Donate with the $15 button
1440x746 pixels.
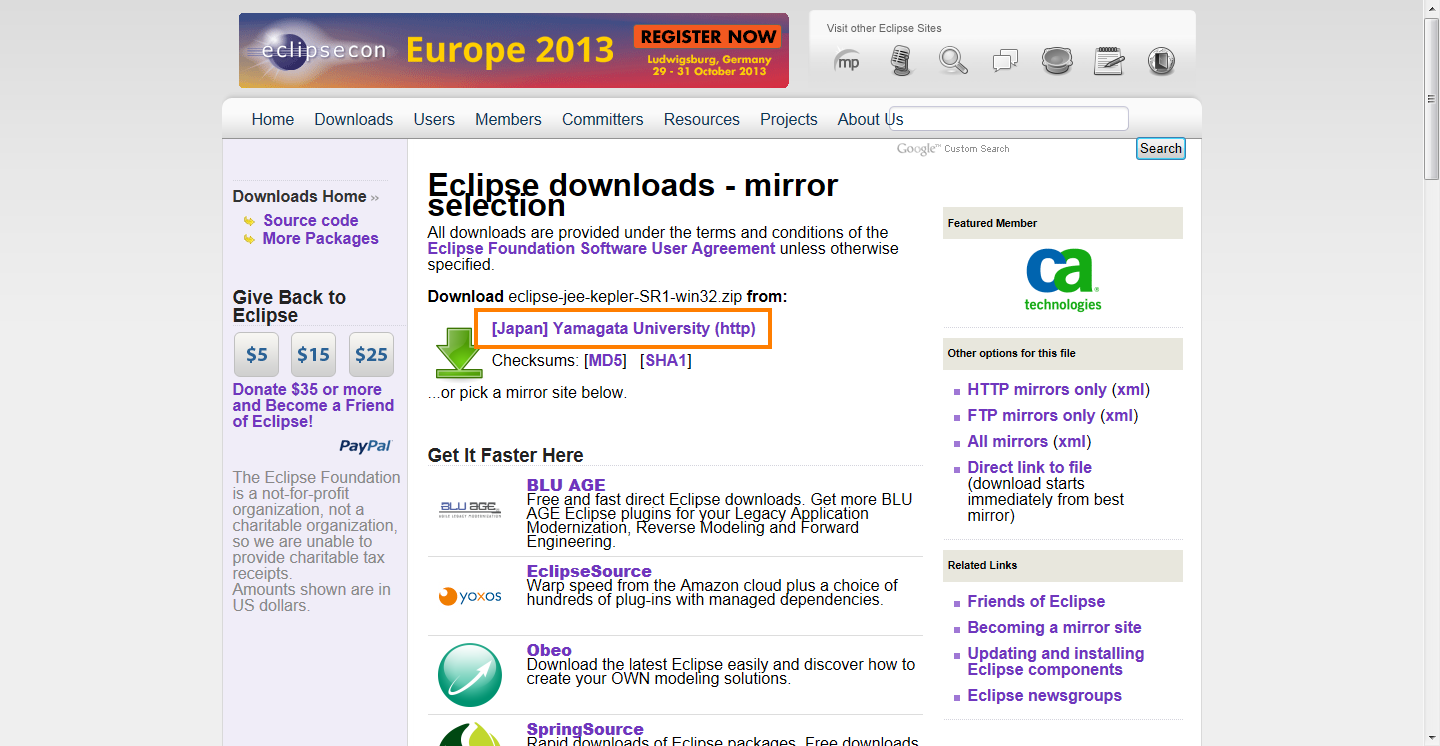[x=314, y=354]
